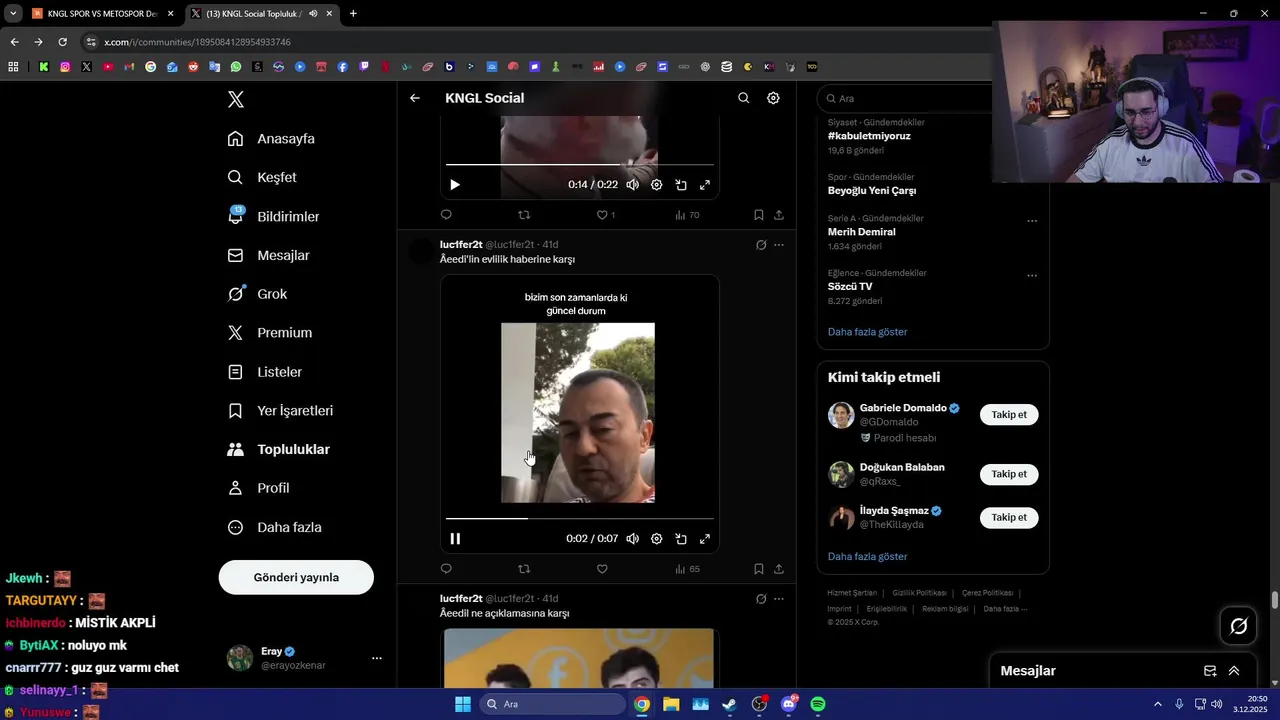The height and width of the screenshot is (720, 1280).
Task: Open account menu dots next to Eray
Action: tap(377, 658)
